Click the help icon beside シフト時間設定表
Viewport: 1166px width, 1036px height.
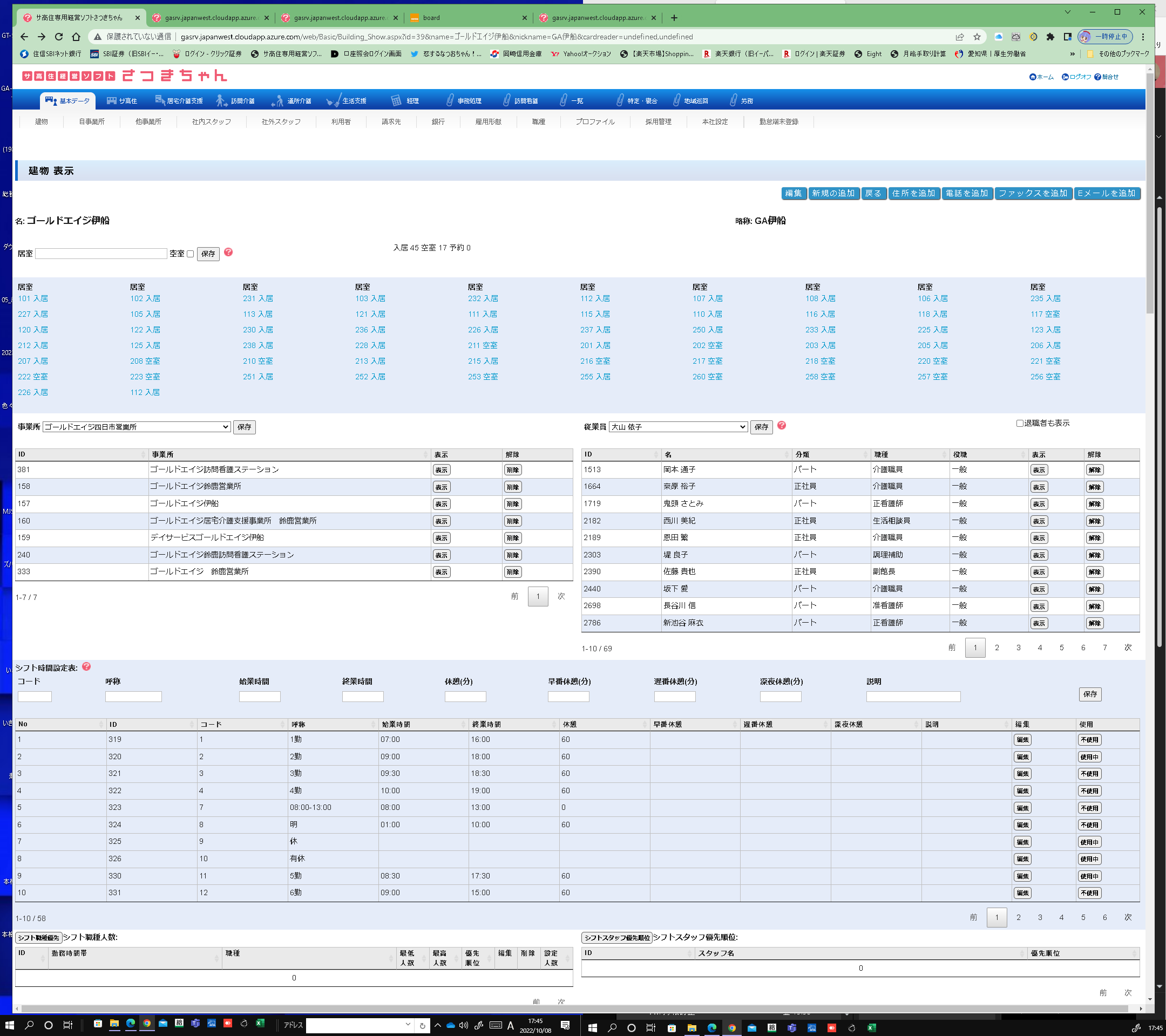click(x=87, y=666)
